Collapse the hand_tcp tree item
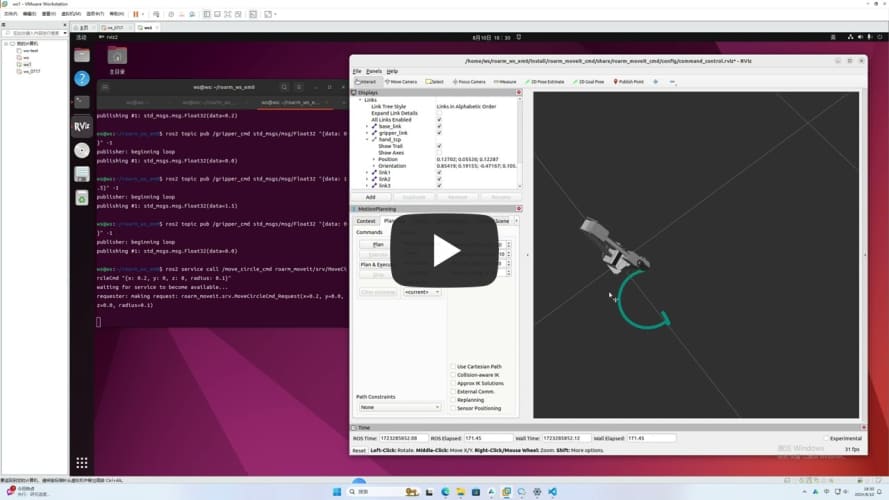Viewport: 889px width, 500px height. [367, 139]
